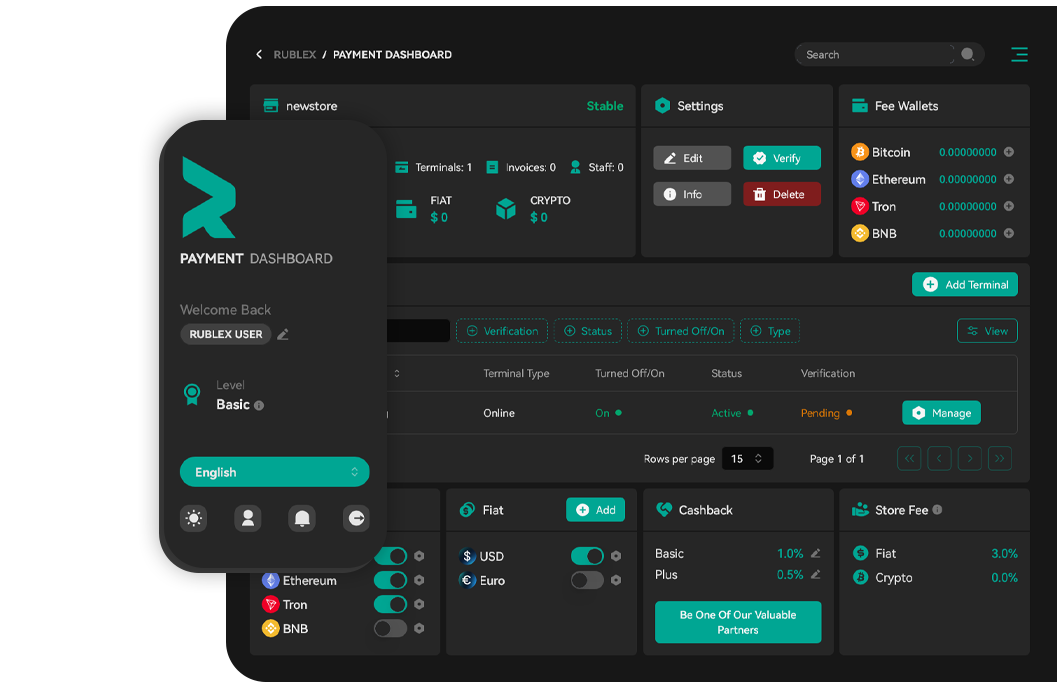Click the store Info button
The image size is (1057, 696).
point(692,194)
